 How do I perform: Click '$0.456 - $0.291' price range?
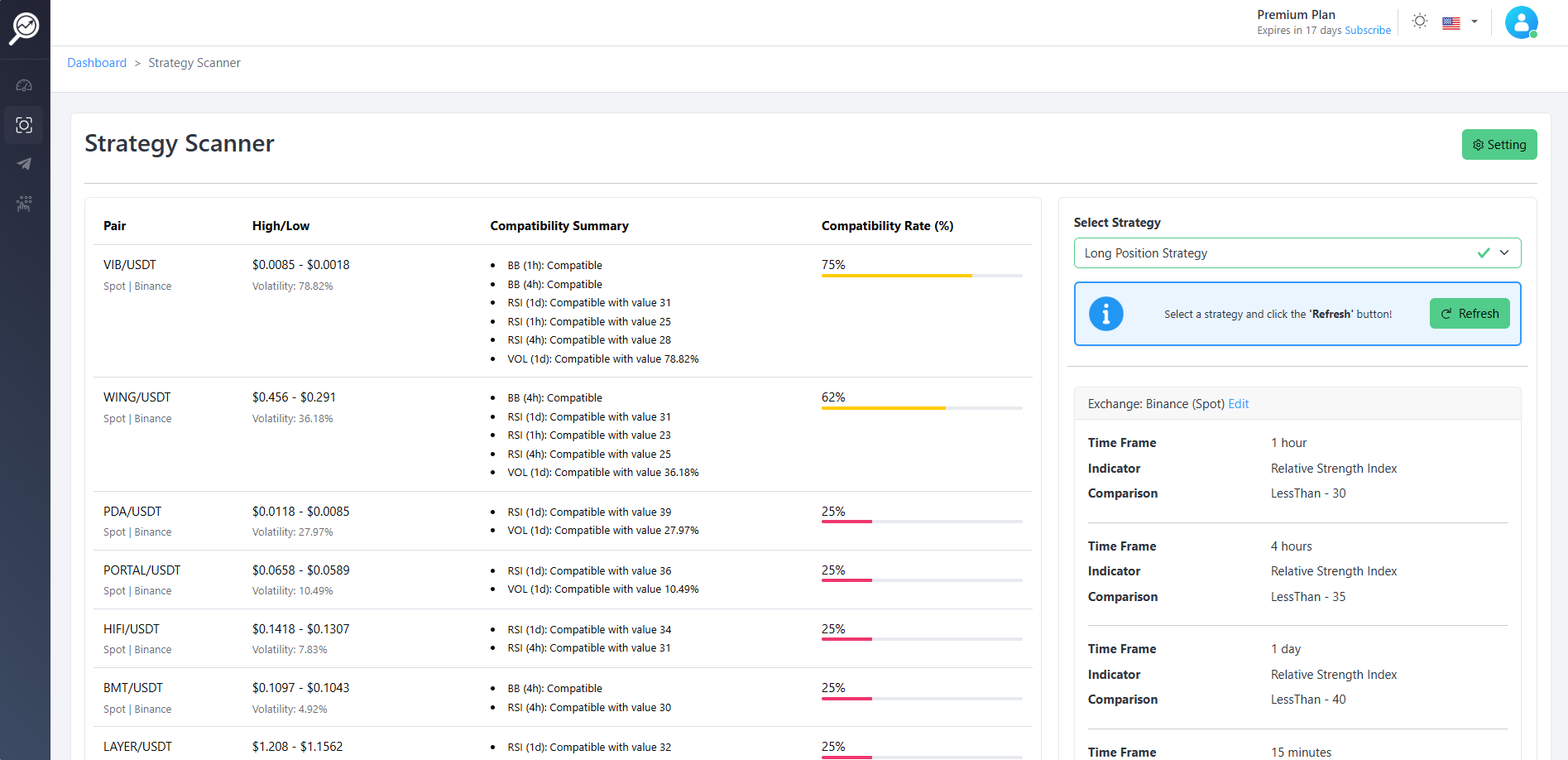294,397
